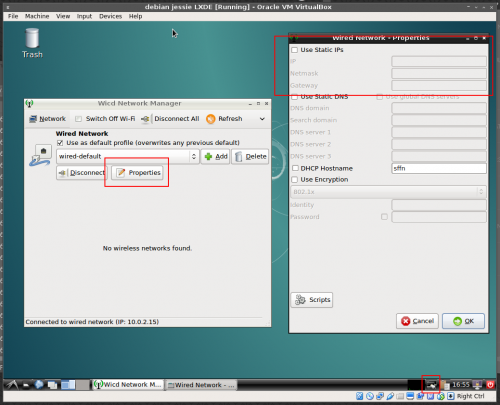Tick the DHCP Hostname checkbox

[295, 168]
